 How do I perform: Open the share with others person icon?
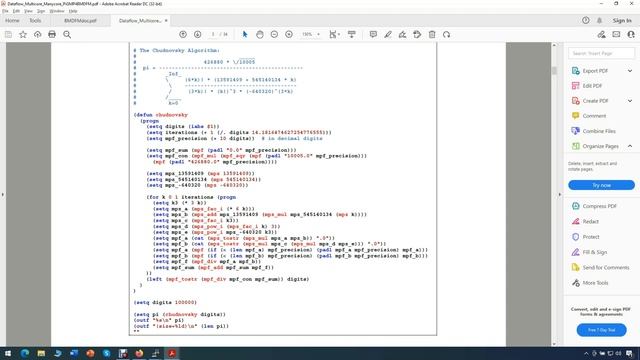tap(631, 35)
